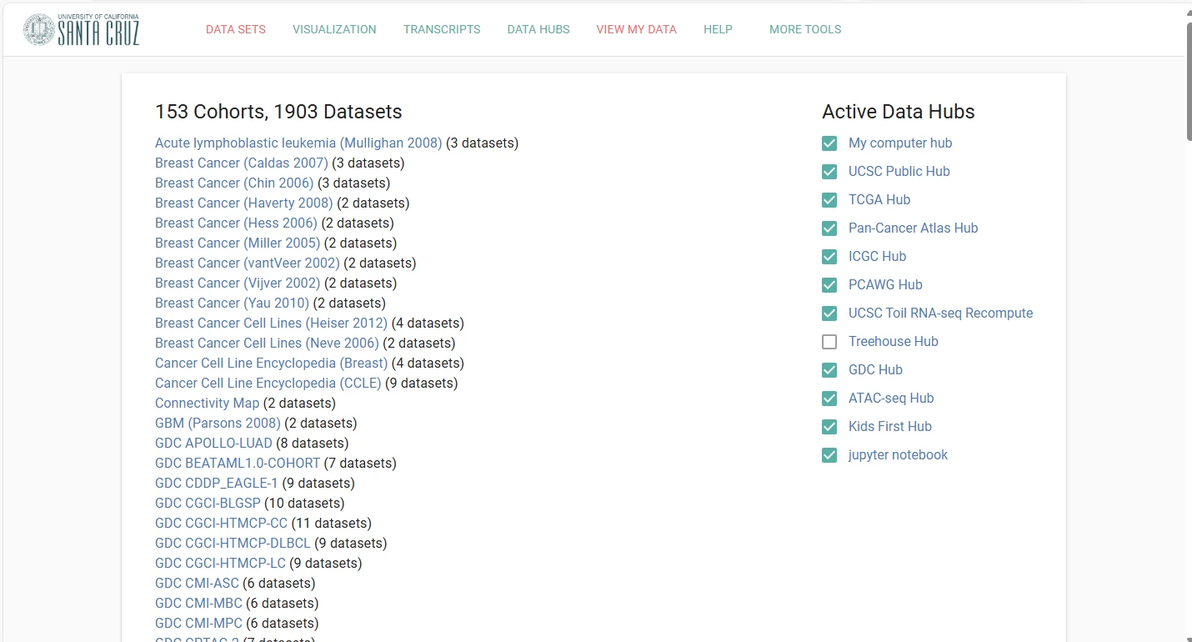The height and width of the screenshot is (642, 1192).
Task: Open the Cancer Cell Line Encyclopedia (CCLE) cohort
Action: (268, 383)
